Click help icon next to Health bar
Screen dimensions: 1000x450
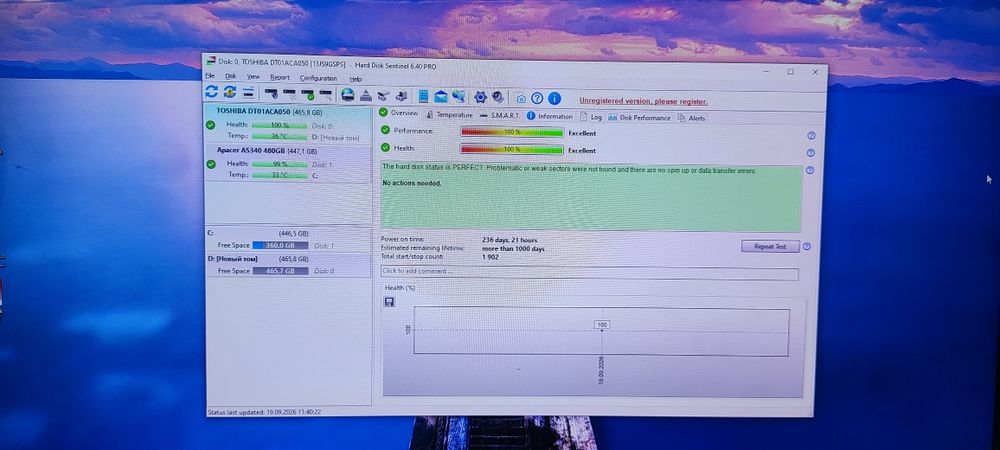[811, 153]
